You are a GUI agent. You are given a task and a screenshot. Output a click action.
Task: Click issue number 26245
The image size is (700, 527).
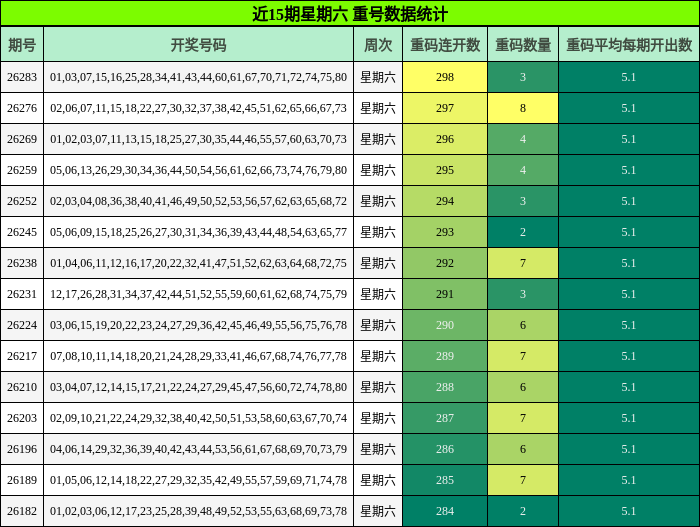pyautogui.click(x=22, y=232)
